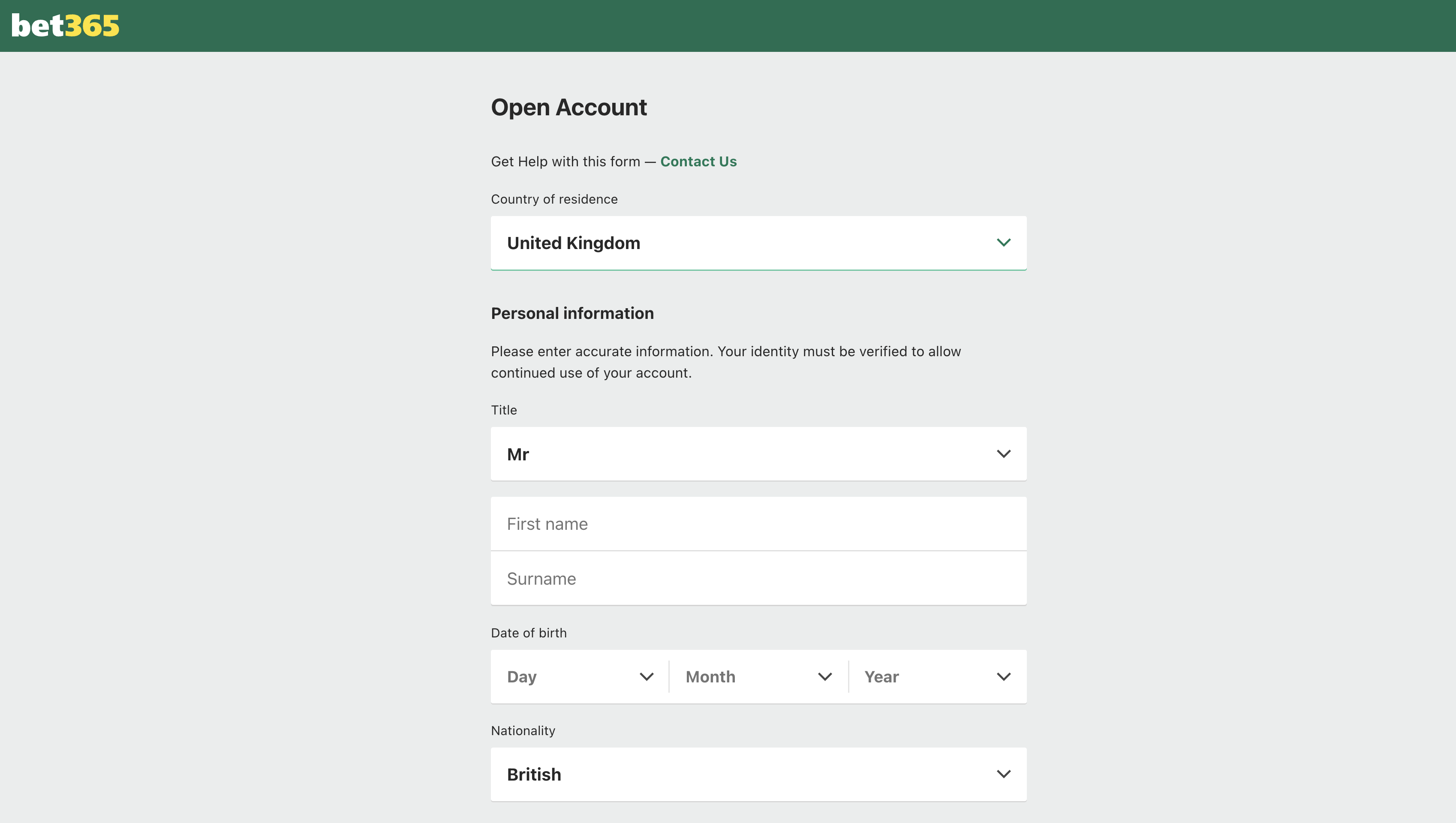The image size is (1456, 823).
Task: Click the Open Account heading
Action: point(569,108)
